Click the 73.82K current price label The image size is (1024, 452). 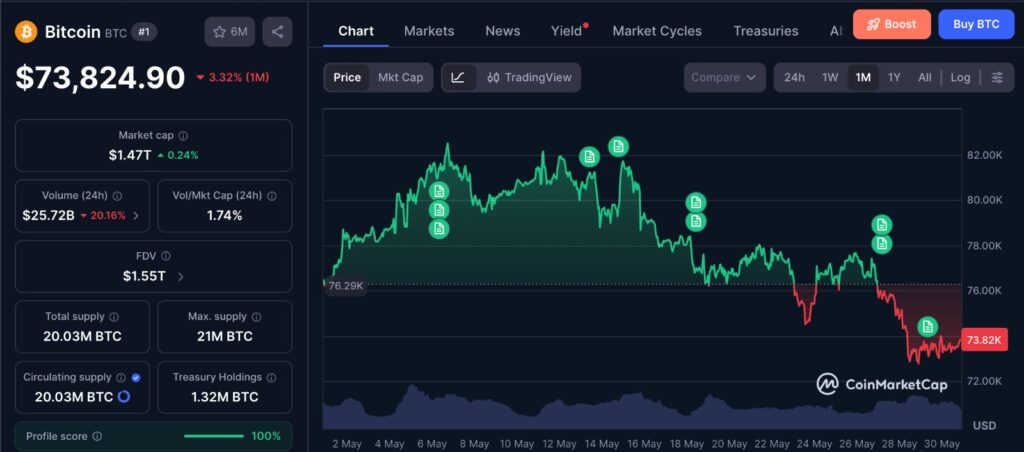tap(984, 340)
